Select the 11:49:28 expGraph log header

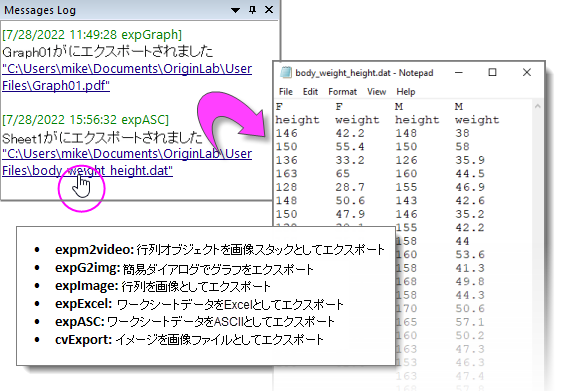tap(92, 35)
